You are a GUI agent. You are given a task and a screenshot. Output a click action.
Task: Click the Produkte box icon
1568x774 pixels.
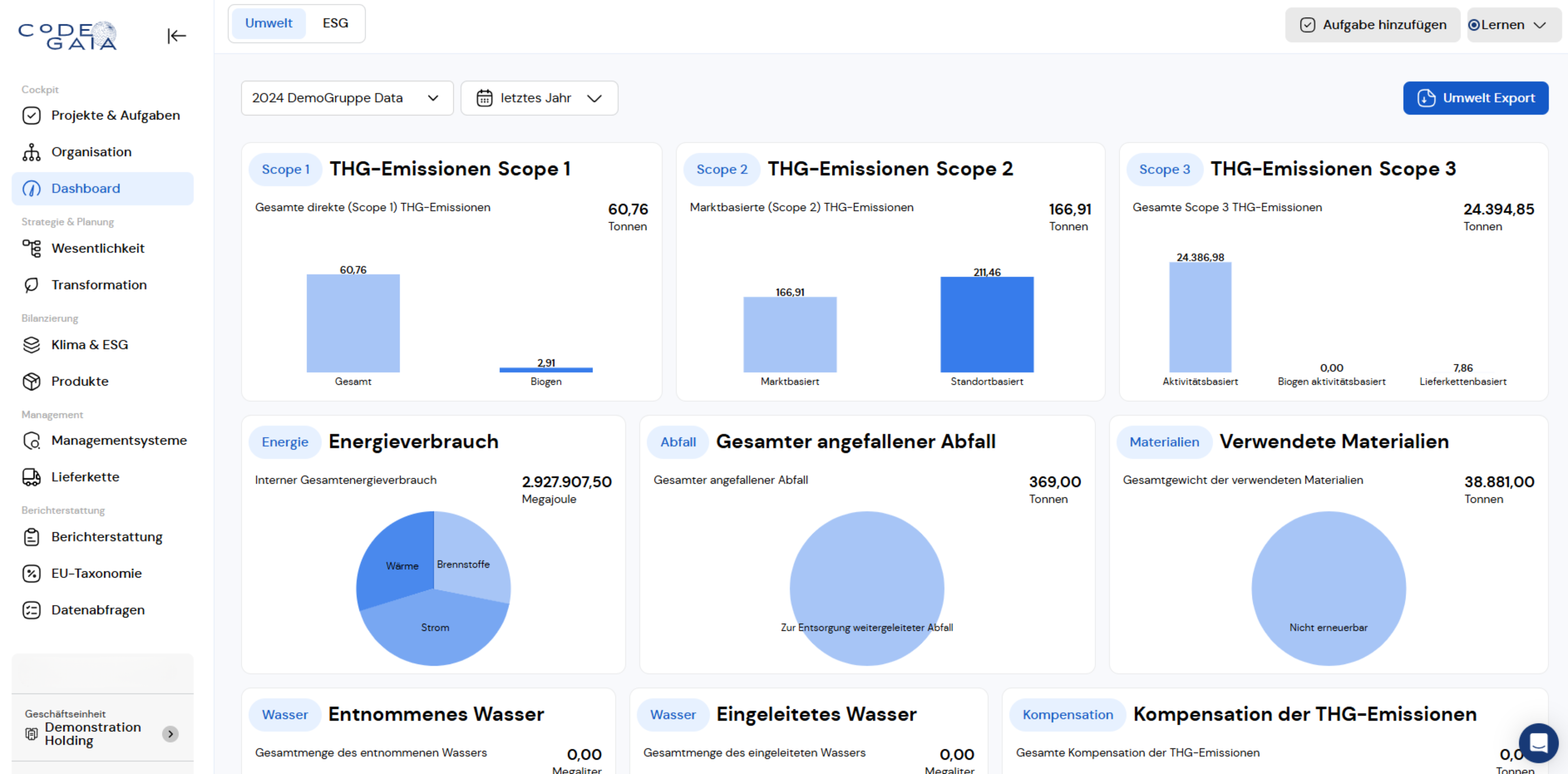point(31,381)
